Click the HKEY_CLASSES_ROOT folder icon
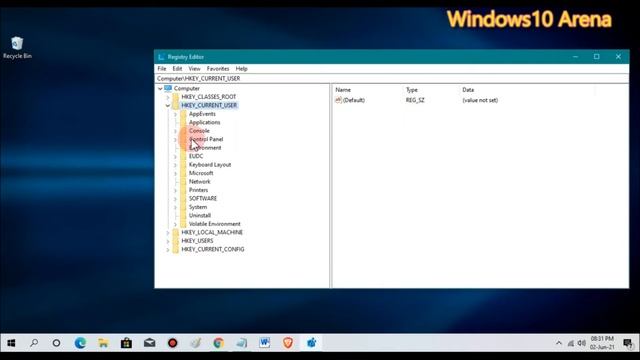 coord(176,97)
